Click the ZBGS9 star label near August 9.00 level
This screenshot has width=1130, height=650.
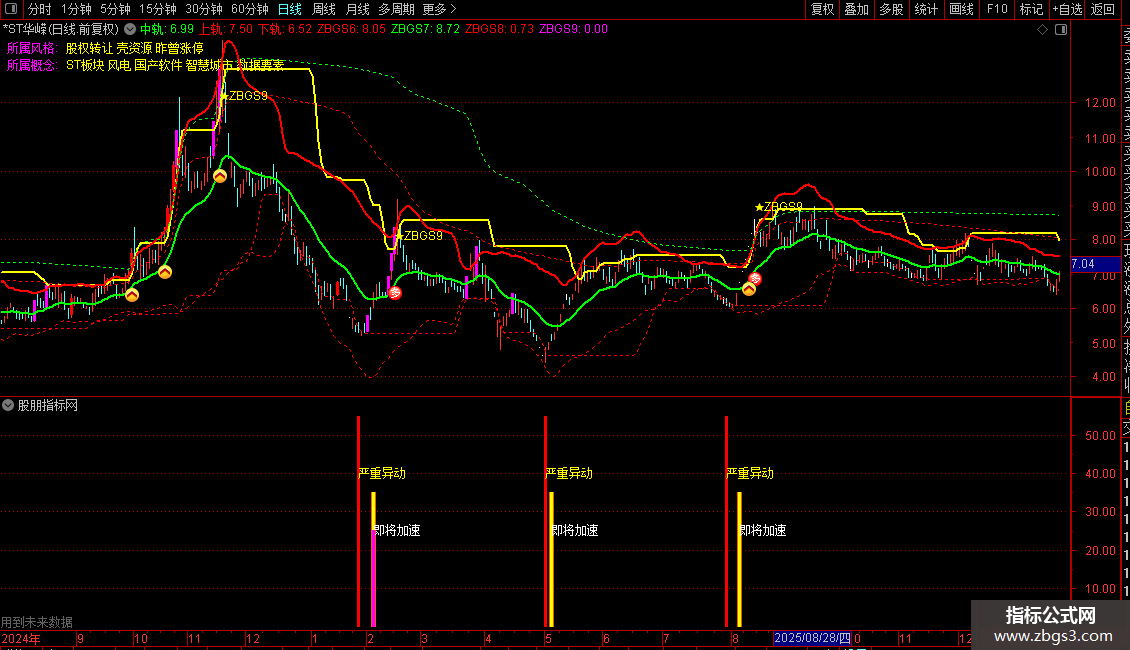pos(779,207)
